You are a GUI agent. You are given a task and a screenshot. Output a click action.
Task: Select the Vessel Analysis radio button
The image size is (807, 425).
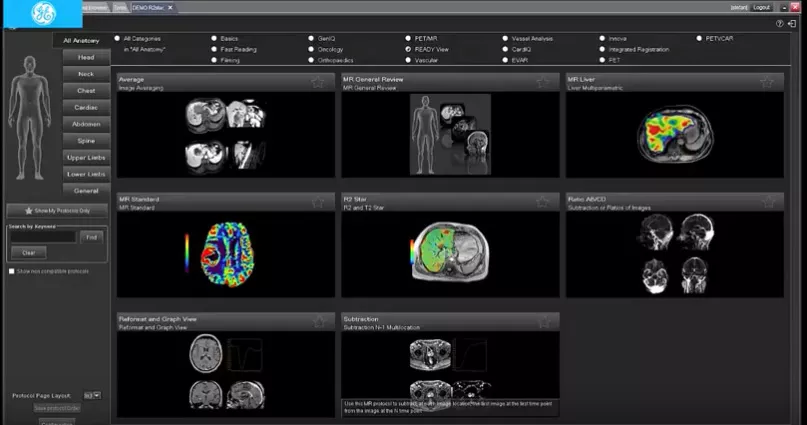505,39
